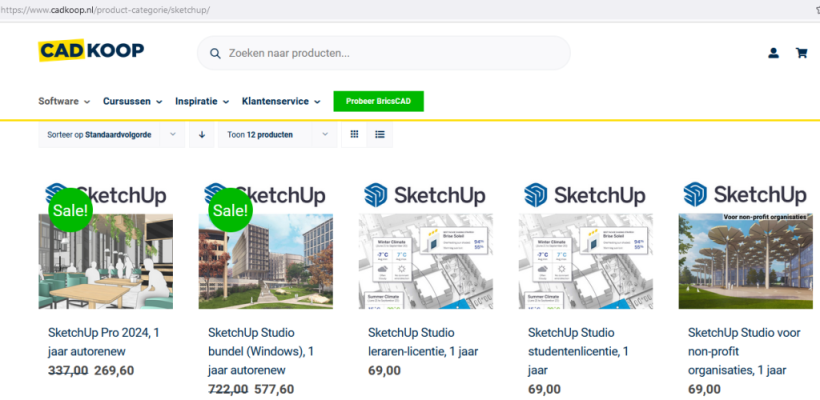Click struck-through price 337,00
The image size is (820, 400).
pos(68,371)
